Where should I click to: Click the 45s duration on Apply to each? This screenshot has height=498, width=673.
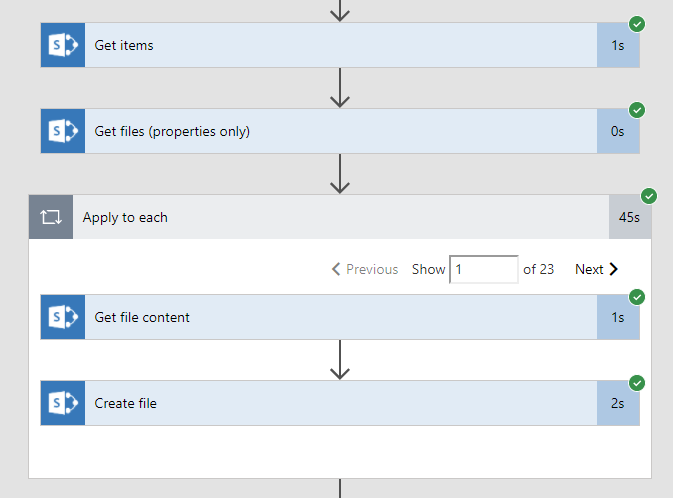click(x=629, y=217)
